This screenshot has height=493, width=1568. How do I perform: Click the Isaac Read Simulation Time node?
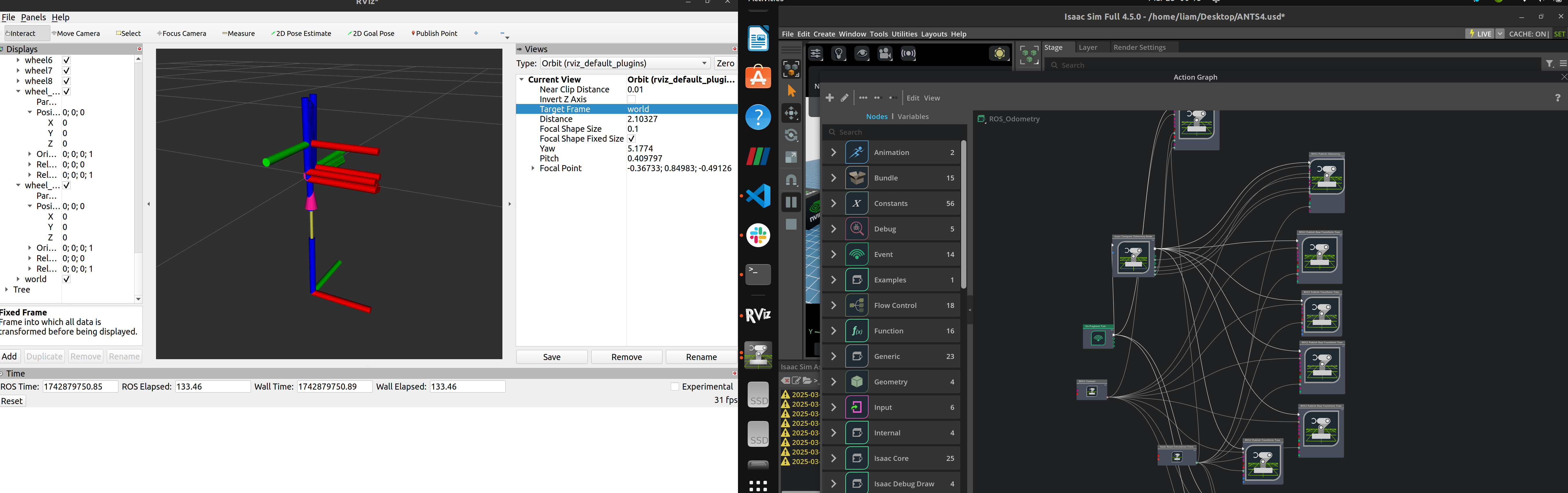pyautogui.click(x=1177, y=455)
